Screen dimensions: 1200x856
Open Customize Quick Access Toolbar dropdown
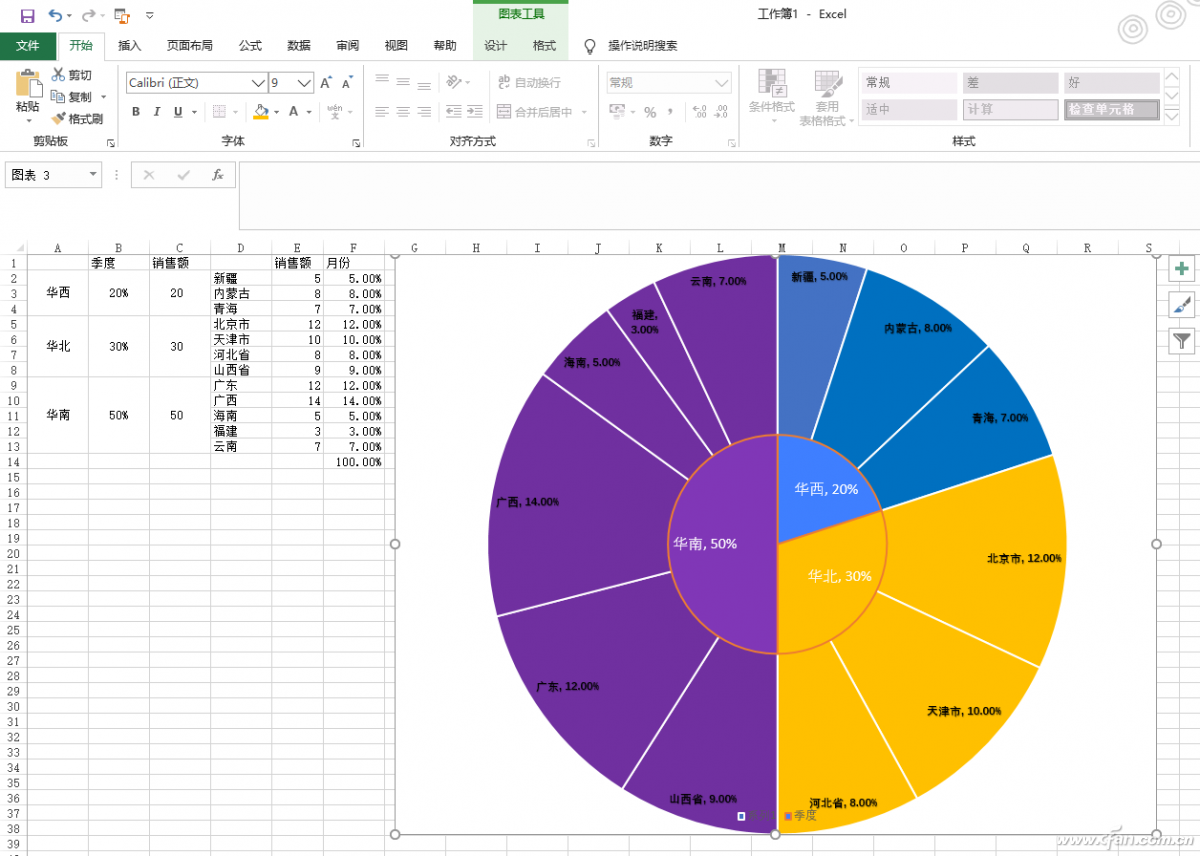(x=150, y=15)
